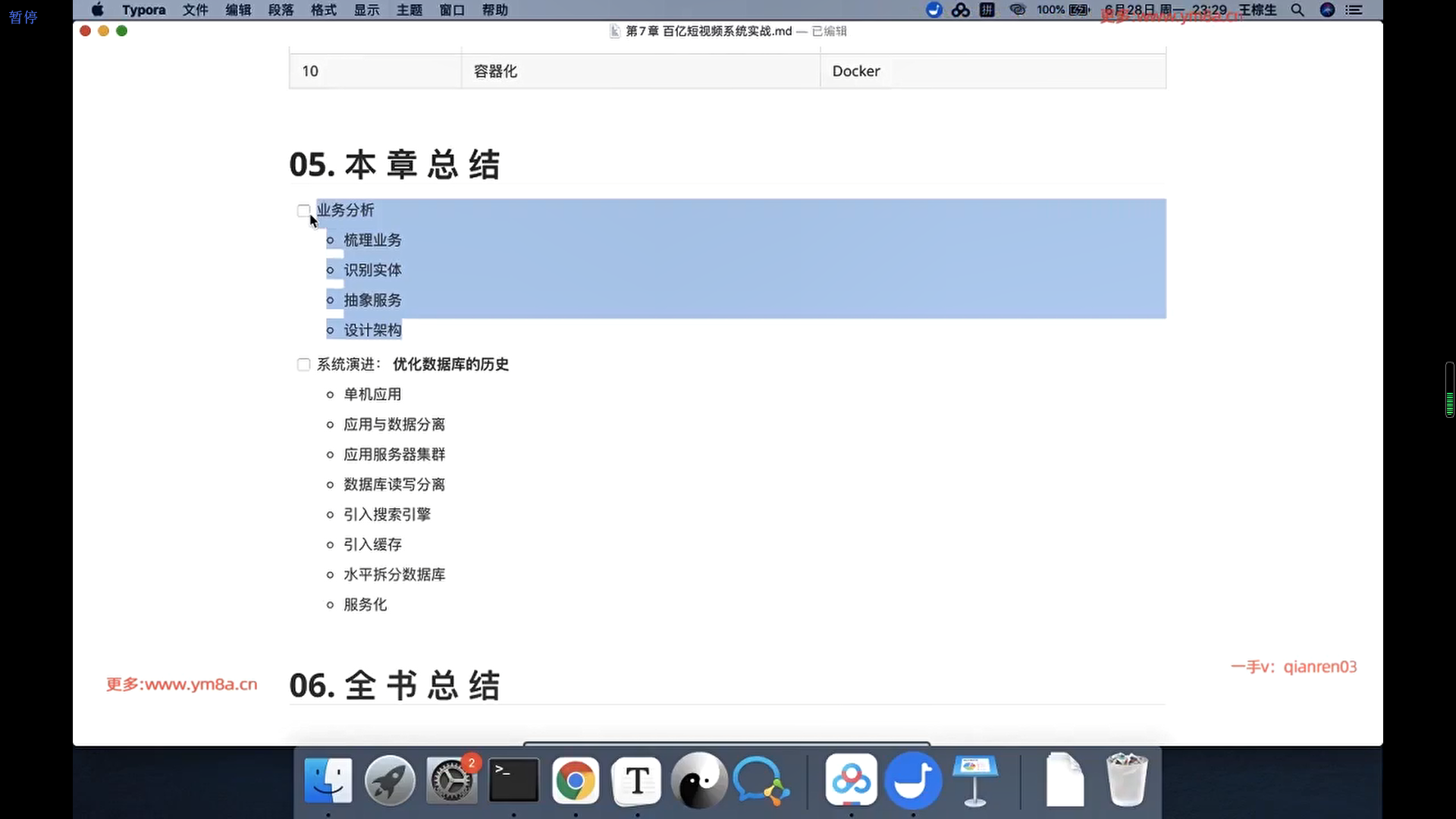Open the 主题 menu
The image size is (1456, 819).
[x=409, y=10]
